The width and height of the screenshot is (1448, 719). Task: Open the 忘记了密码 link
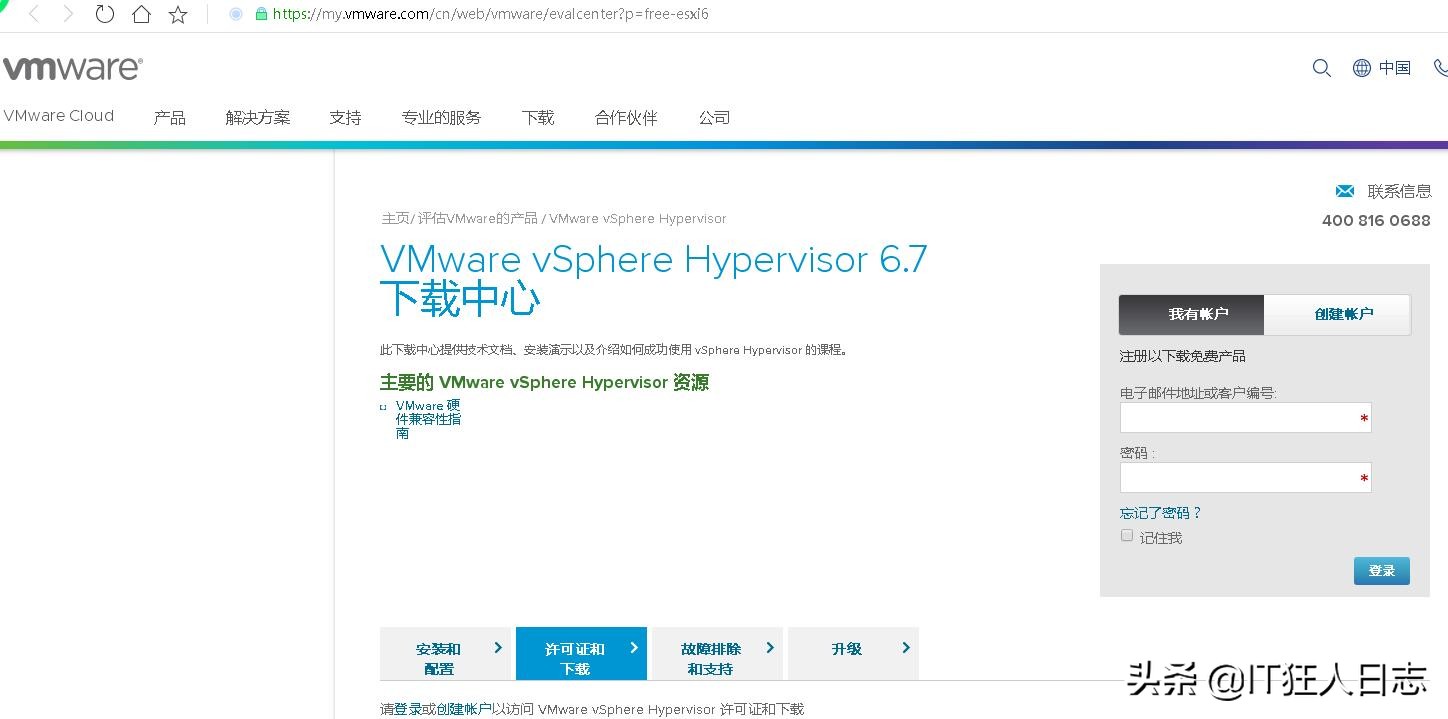1158,512
